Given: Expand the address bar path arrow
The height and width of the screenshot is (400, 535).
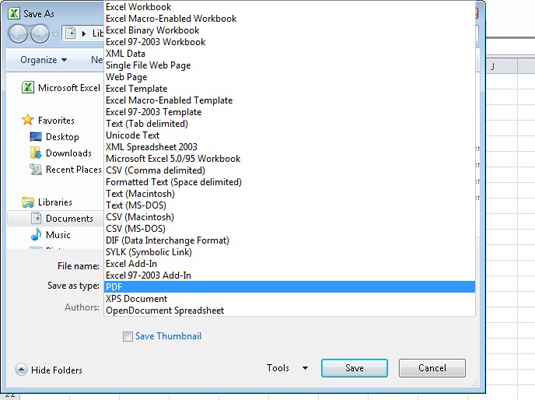Looking at the screenshot, I should [84, 34].
